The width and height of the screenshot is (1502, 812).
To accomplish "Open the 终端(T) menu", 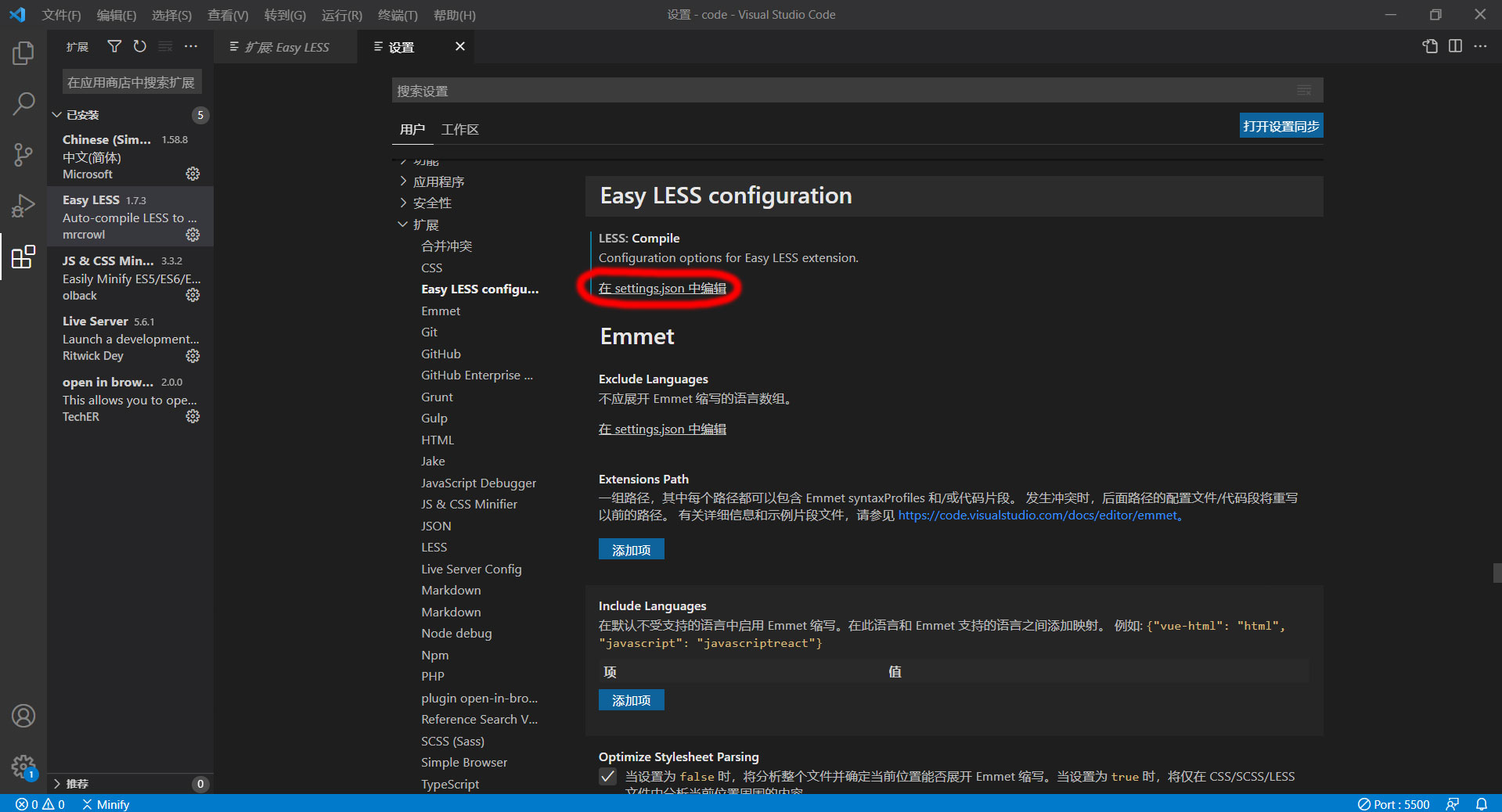I will (398, 15).
